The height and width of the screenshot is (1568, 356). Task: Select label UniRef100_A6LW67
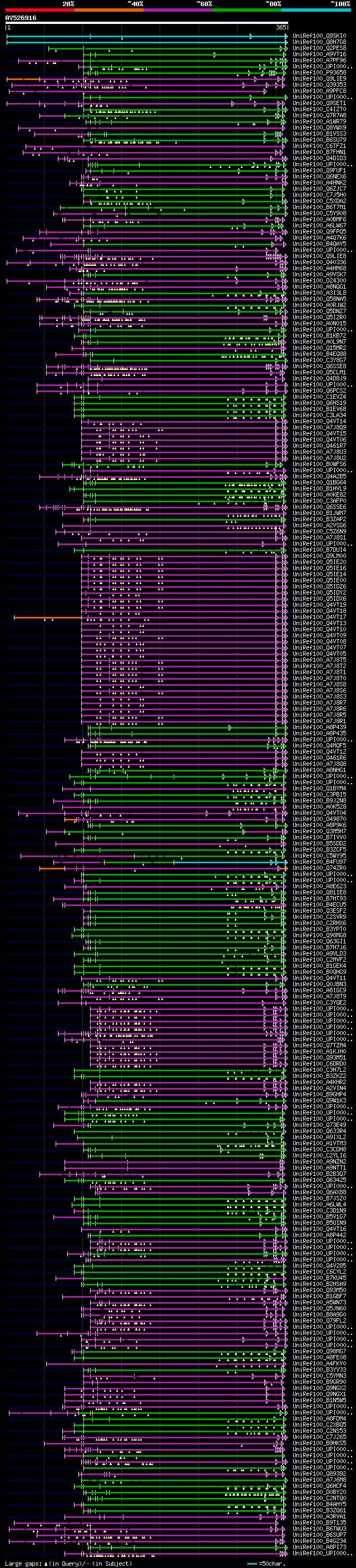tap(319, 225)
